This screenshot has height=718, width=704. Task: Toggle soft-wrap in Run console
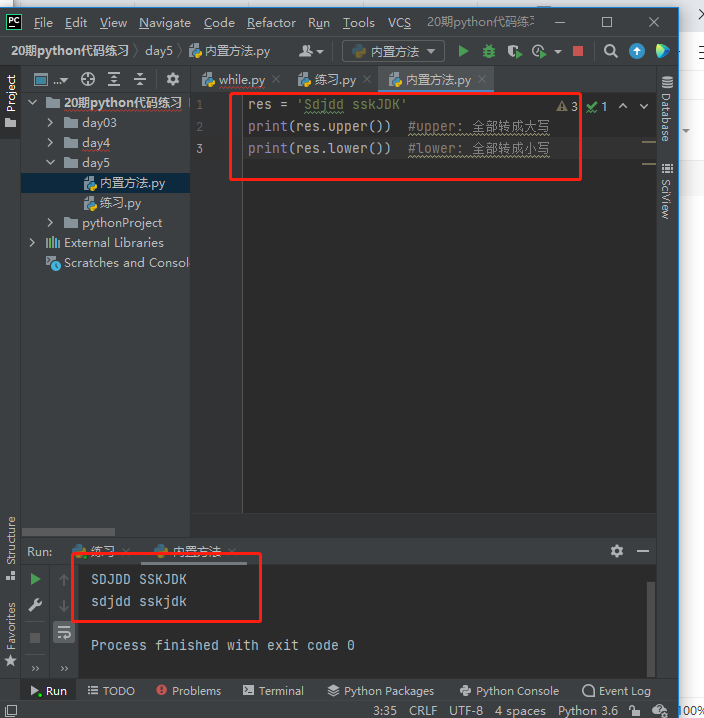click(64, 632)
